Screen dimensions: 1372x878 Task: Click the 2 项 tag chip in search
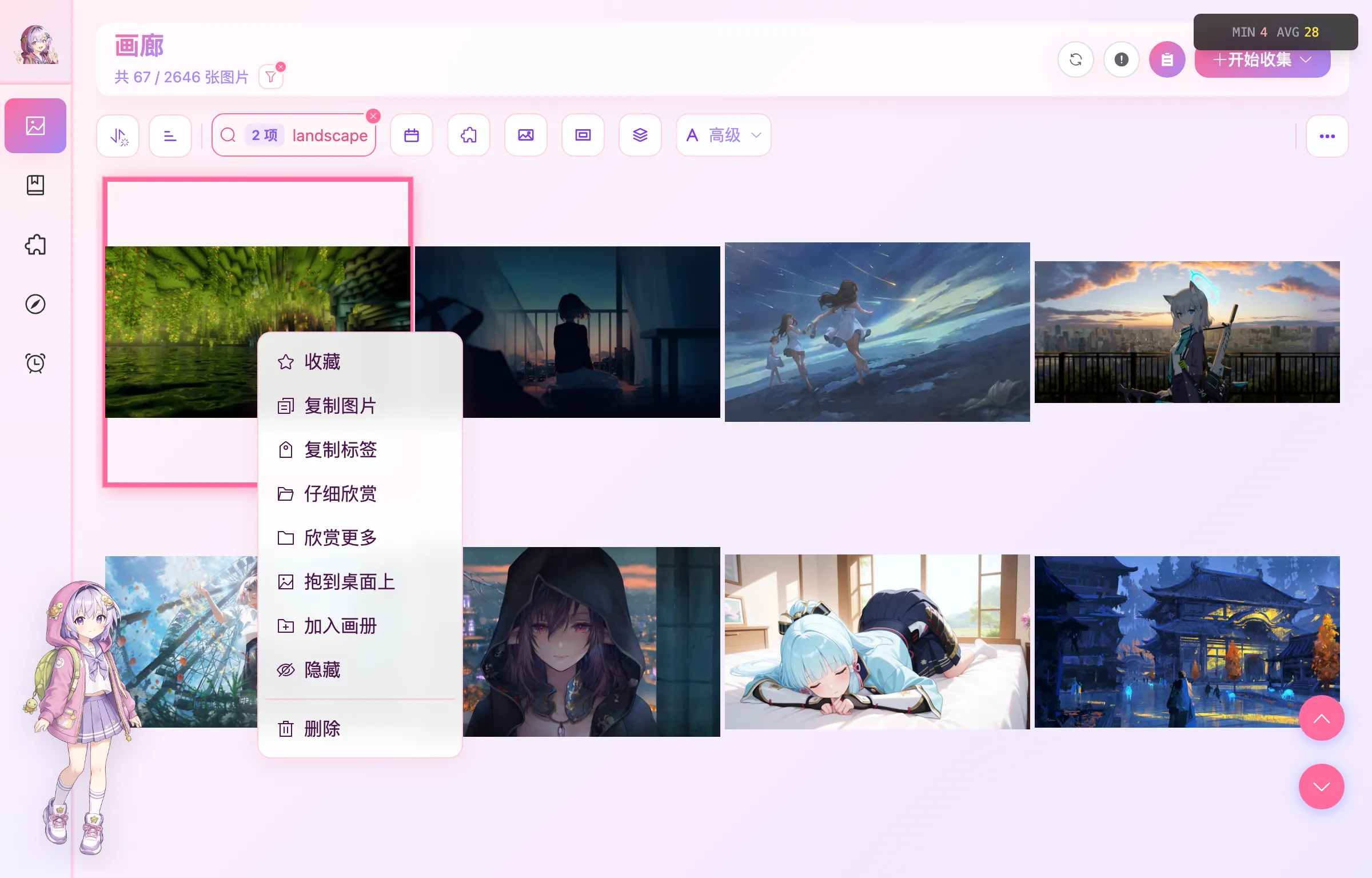click(265, 135)
